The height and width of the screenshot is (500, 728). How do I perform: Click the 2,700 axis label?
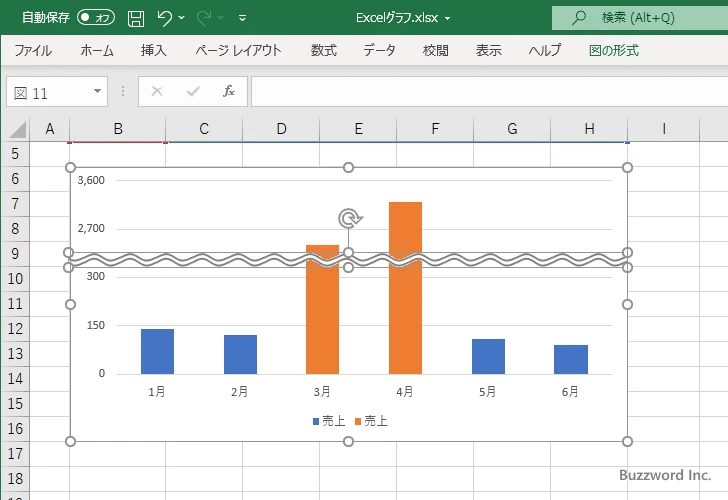(91, 228)
